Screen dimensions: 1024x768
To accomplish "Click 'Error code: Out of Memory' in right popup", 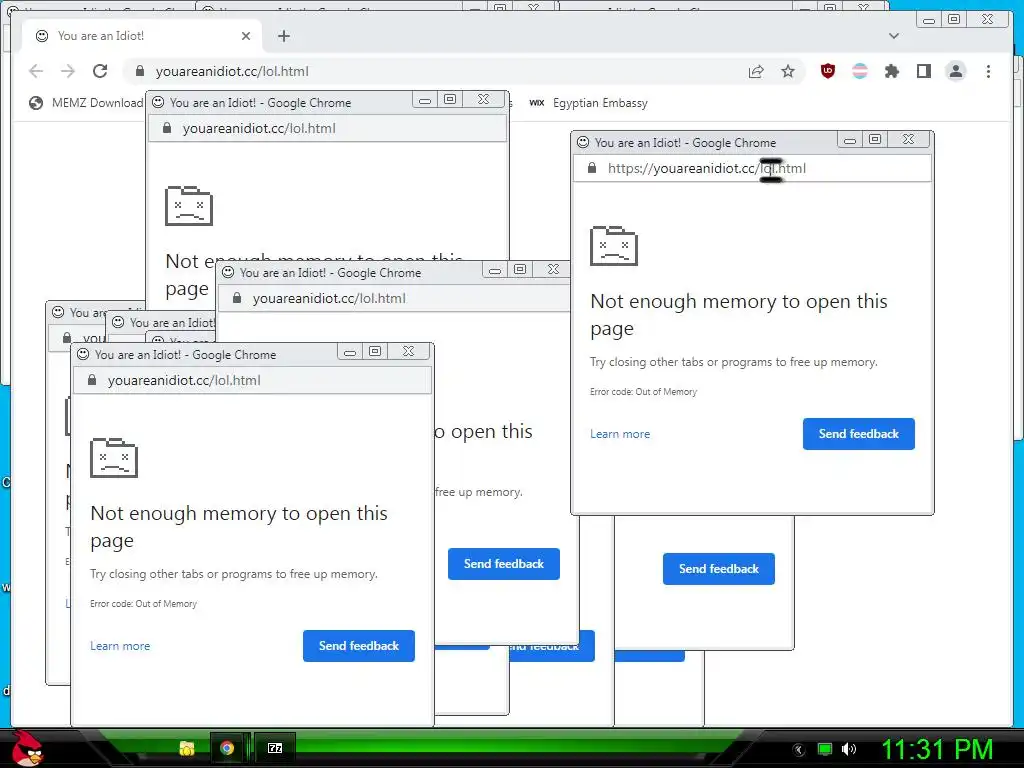I will click(x=643, y=392).
